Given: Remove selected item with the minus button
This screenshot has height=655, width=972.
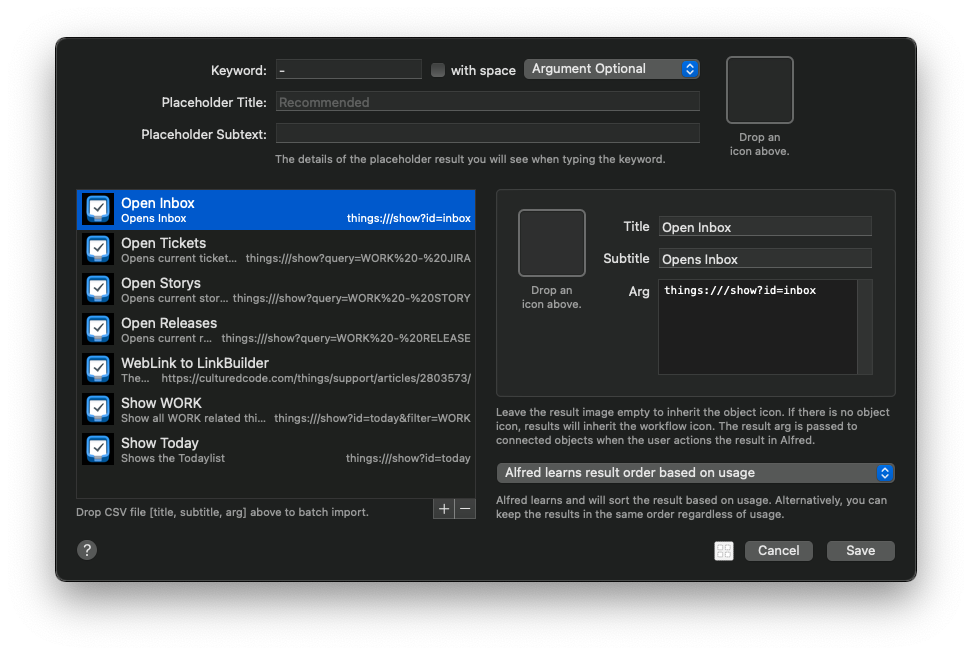Looking at the screenshot, I should [x=465, y=509].
